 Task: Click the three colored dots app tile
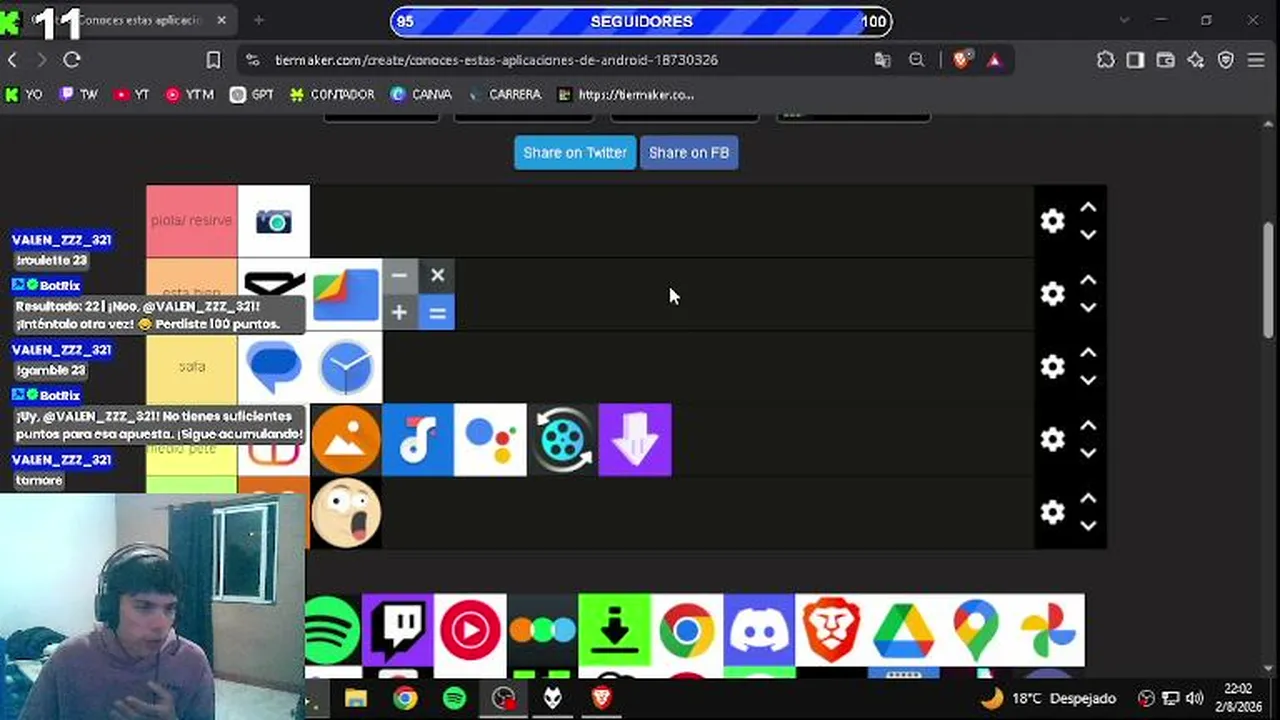click(542, 630)
